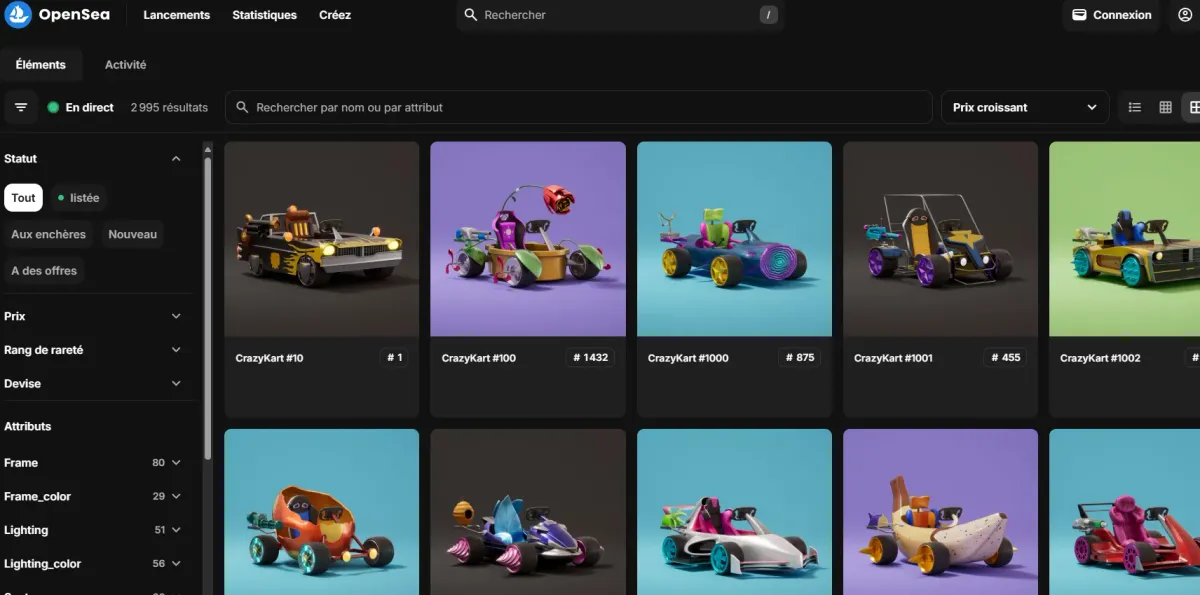Screen dimensions: 1200x595
Task: Switch to the Activité tab
Action: 125,65
